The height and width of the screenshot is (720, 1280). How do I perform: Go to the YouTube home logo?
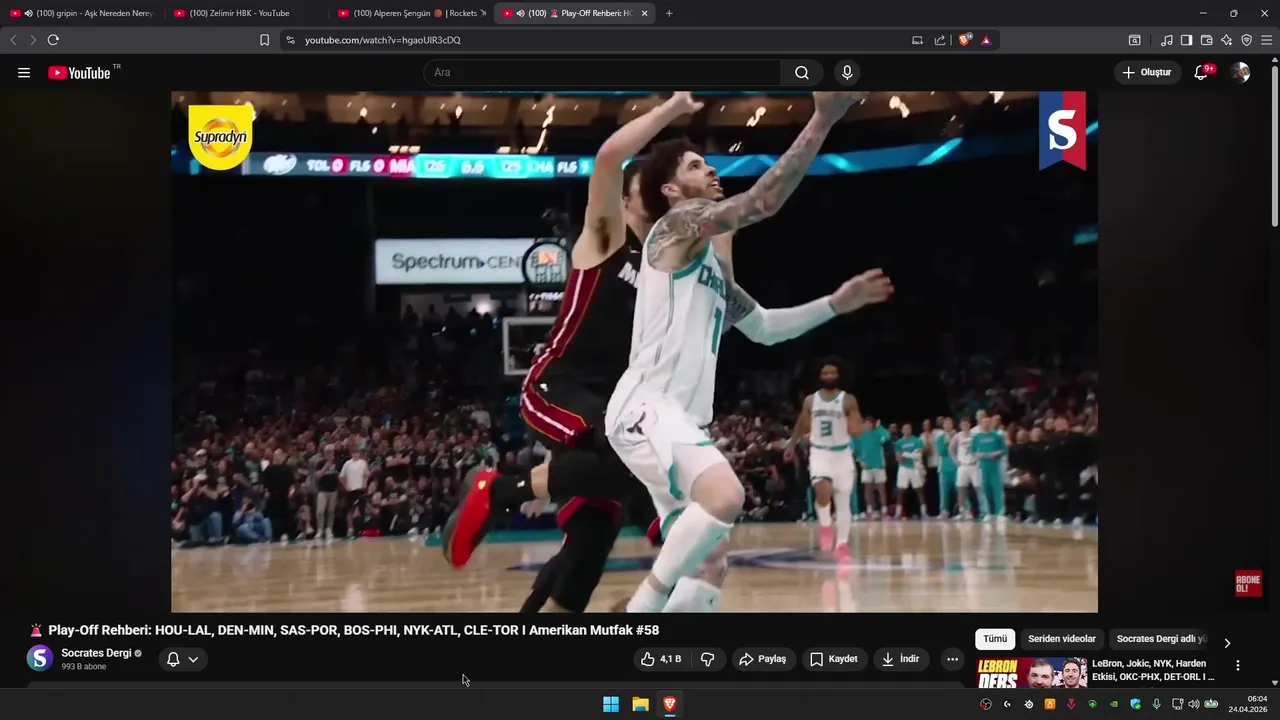pyautogui.click(x=79, y=73)
